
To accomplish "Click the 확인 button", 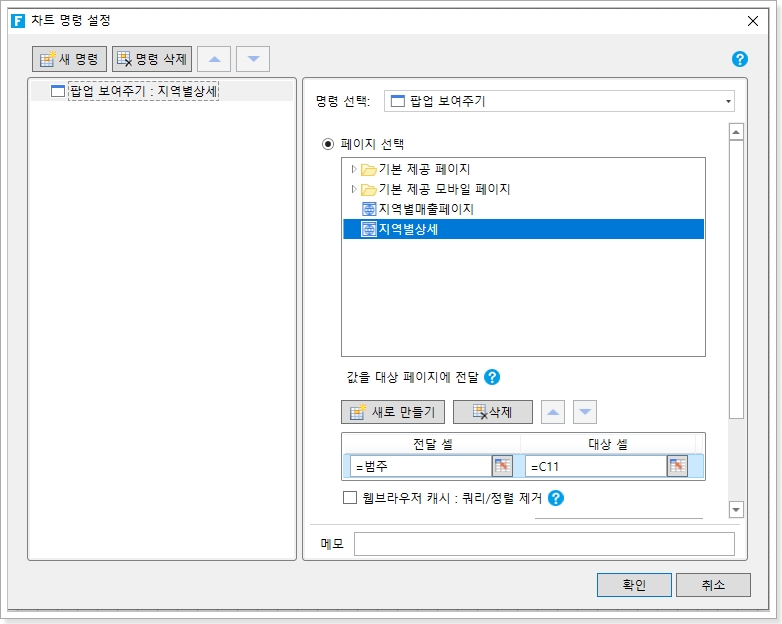I will 634,585.
